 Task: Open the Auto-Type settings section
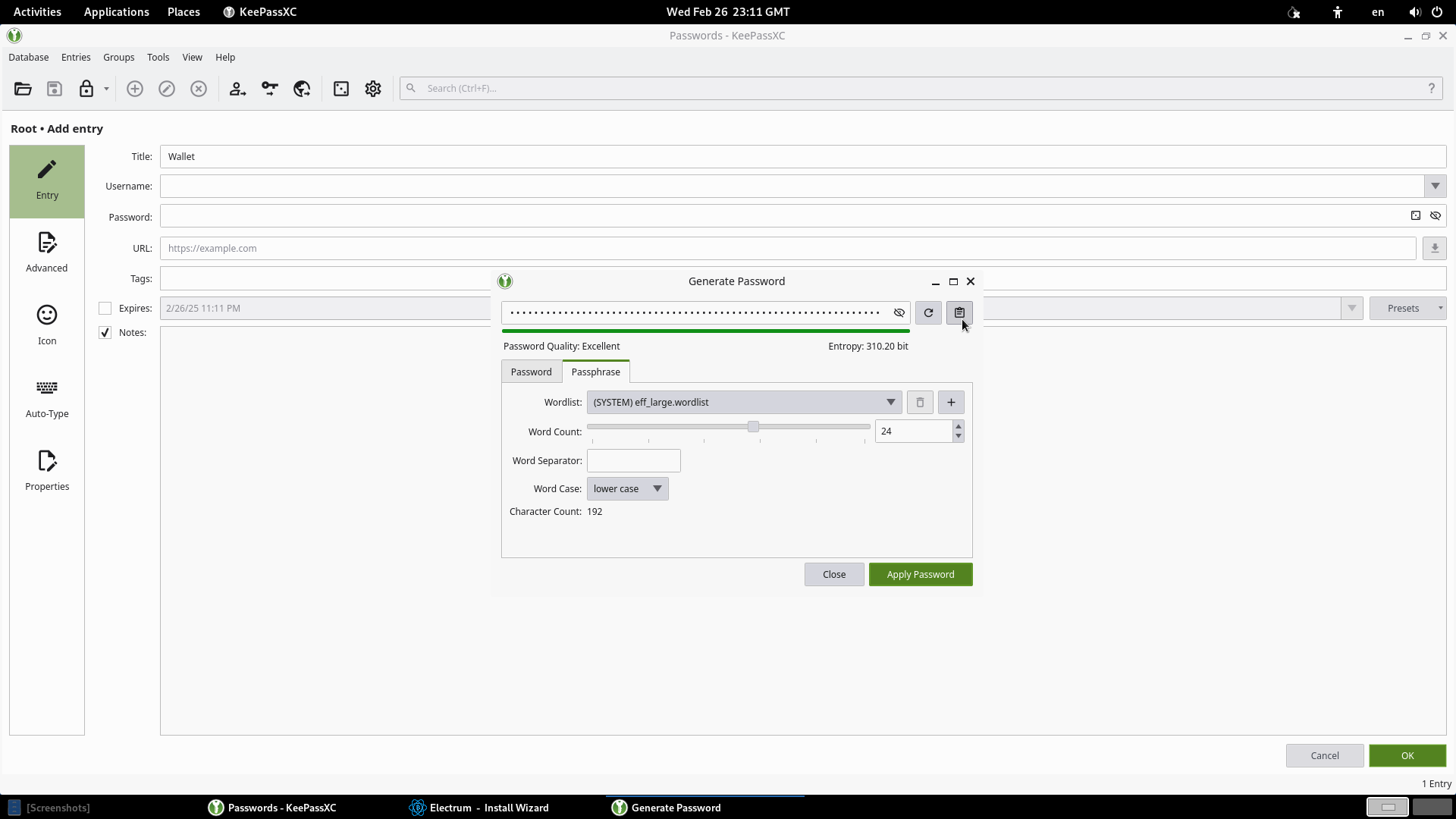47,398
